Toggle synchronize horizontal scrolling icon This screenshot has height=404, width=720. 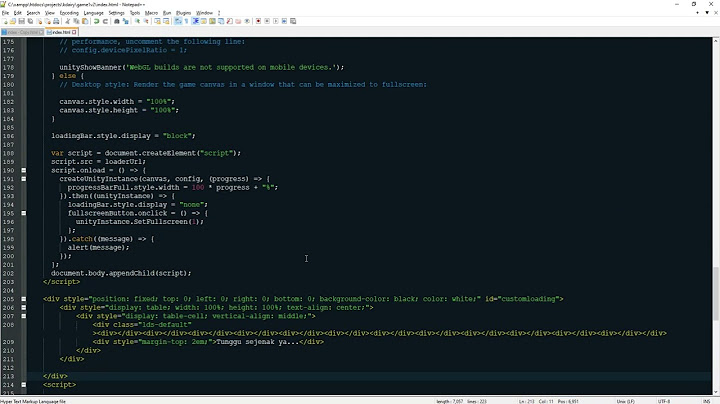[x=166, y=21]
